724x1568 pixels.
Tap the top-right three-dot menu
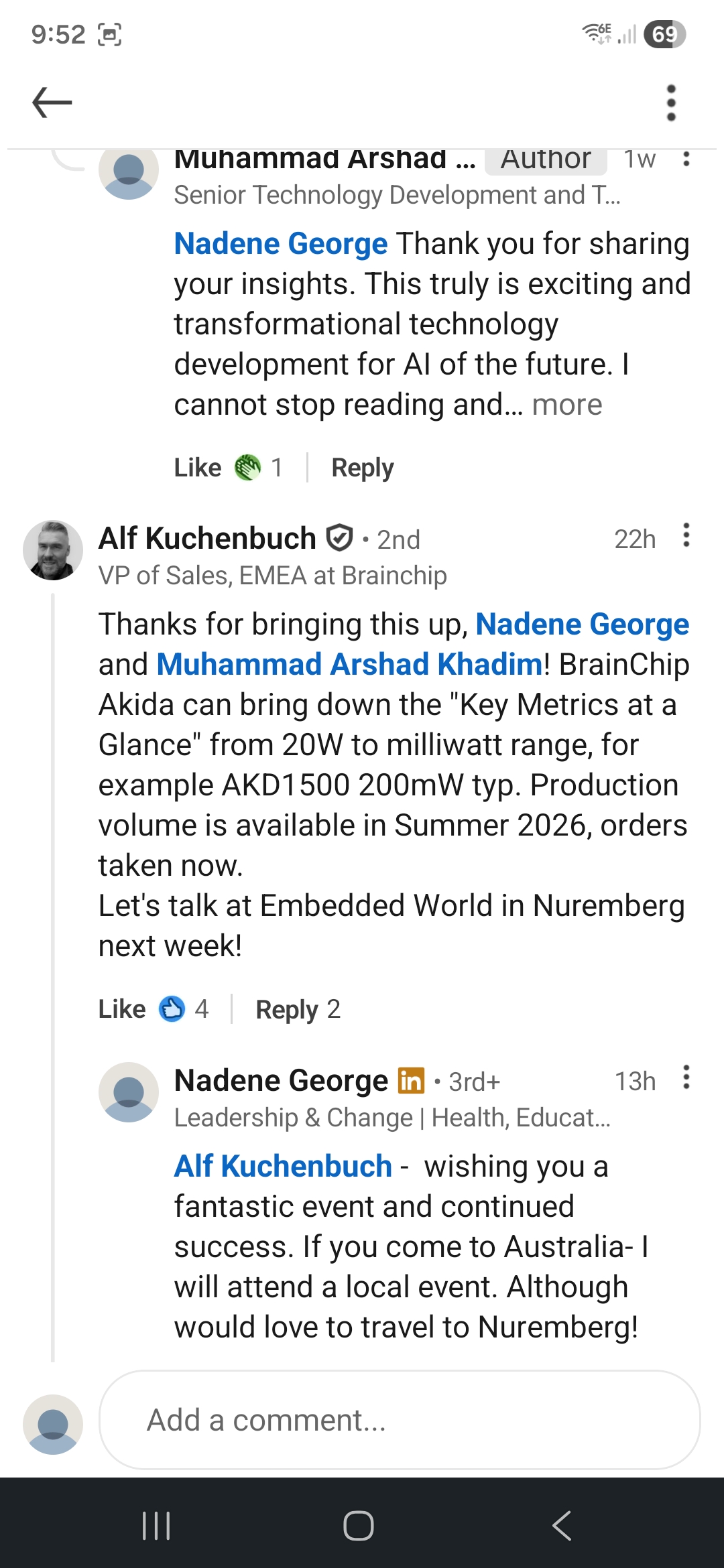point(670,102)
